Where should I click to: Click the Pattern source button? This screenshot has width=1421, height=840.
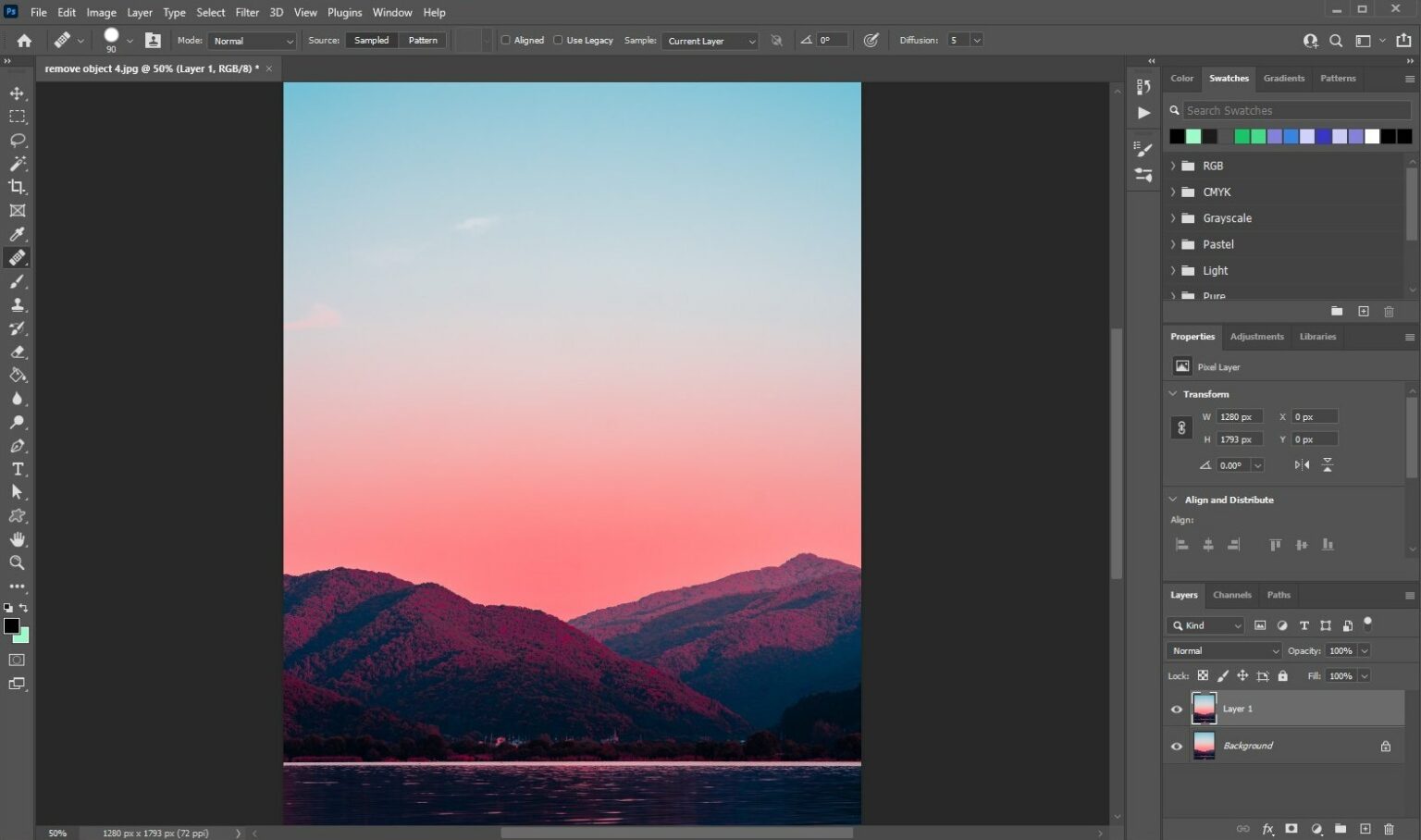pos(422,40)
